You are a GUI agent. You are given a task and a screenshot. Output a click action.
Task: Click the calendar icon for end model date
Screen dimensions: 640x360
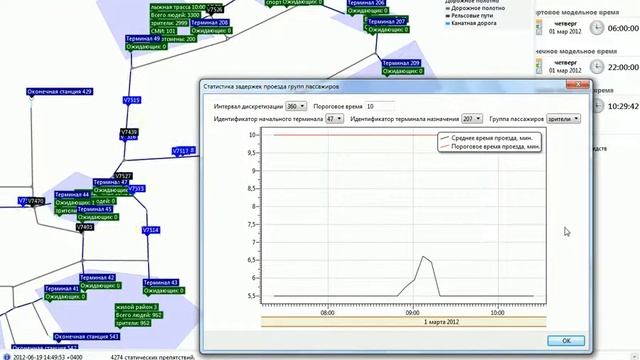(539, 67)
